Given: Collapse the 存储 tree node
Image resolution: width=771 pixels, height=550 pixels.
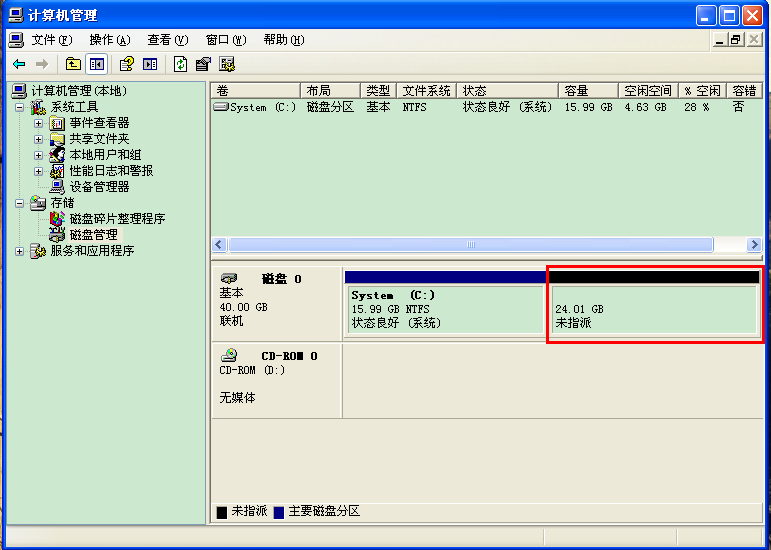Looking at the screenshot, I should click(19, 203).
